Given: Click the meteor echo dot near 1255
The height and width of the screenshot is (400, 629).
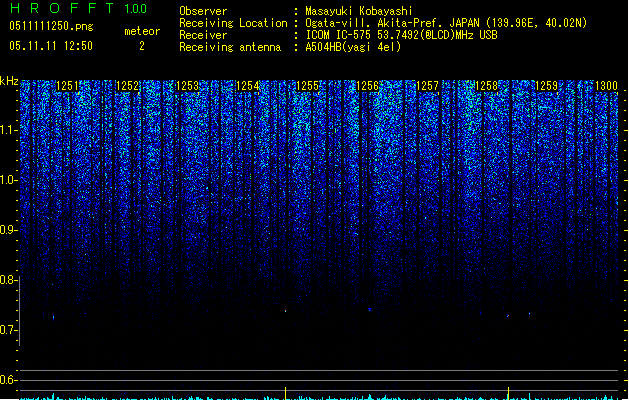Looking at the screenshot, I should pos(286,311).
